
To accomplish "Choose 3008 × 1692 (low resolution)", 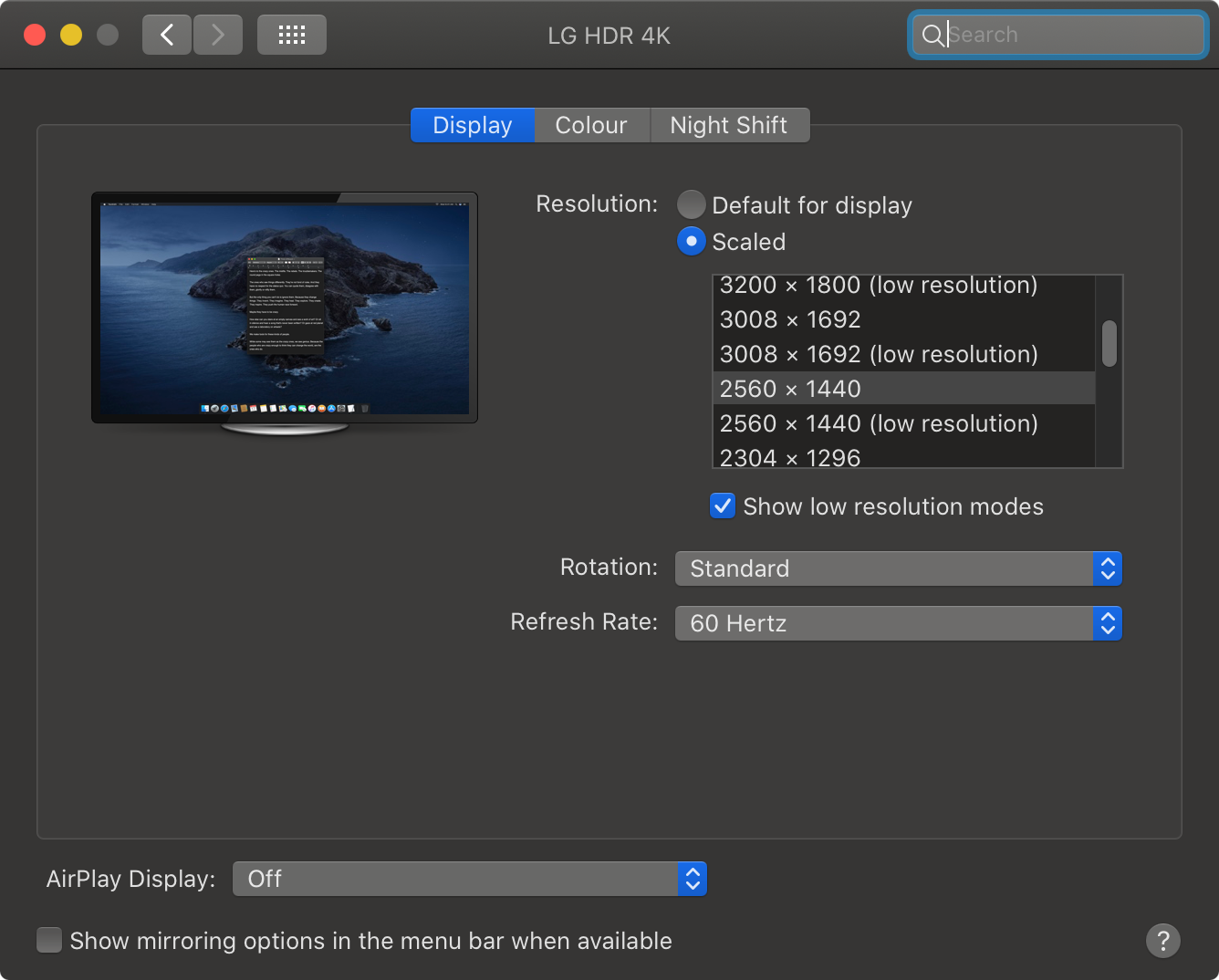I will pyautogui.click(x=904, y=354).
